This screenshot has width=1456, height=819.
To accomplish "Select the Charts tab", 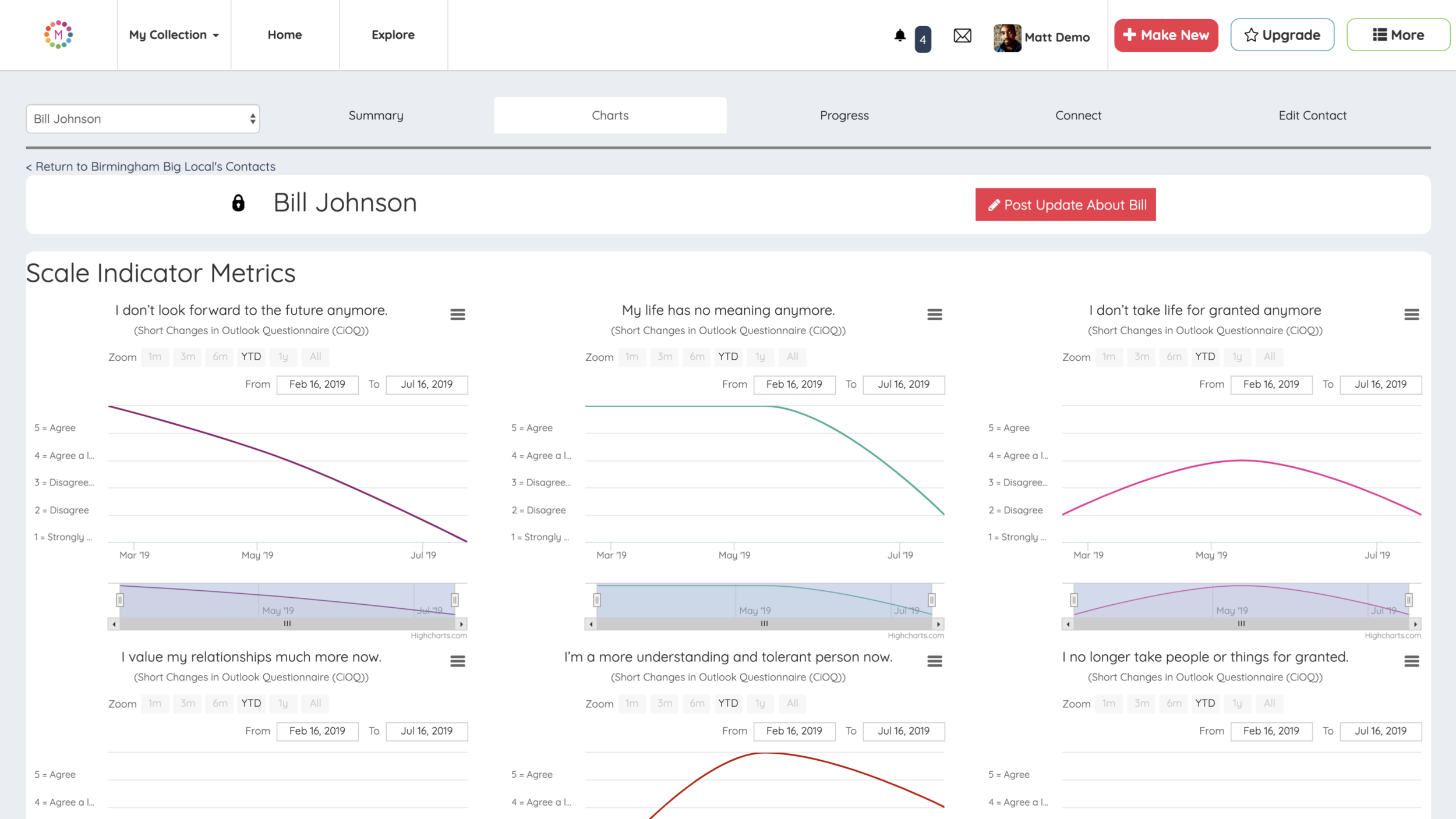I will click(610, 115).
